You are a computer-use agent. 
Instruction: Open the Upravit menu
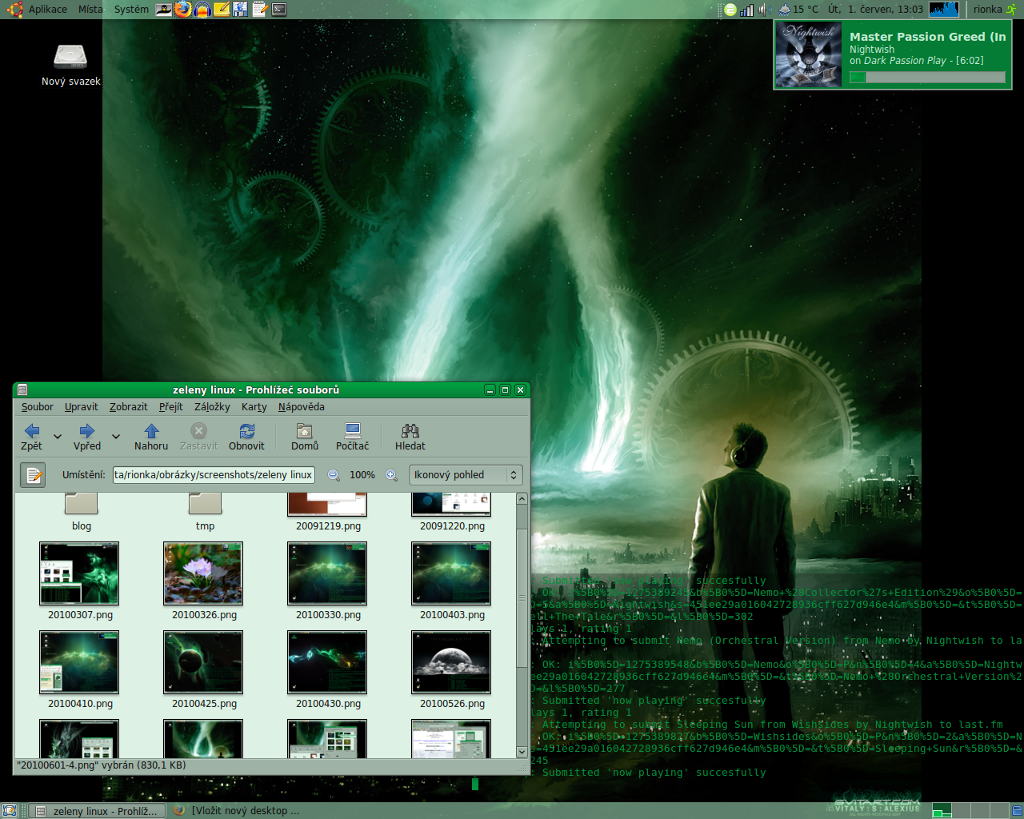point(81,407)
